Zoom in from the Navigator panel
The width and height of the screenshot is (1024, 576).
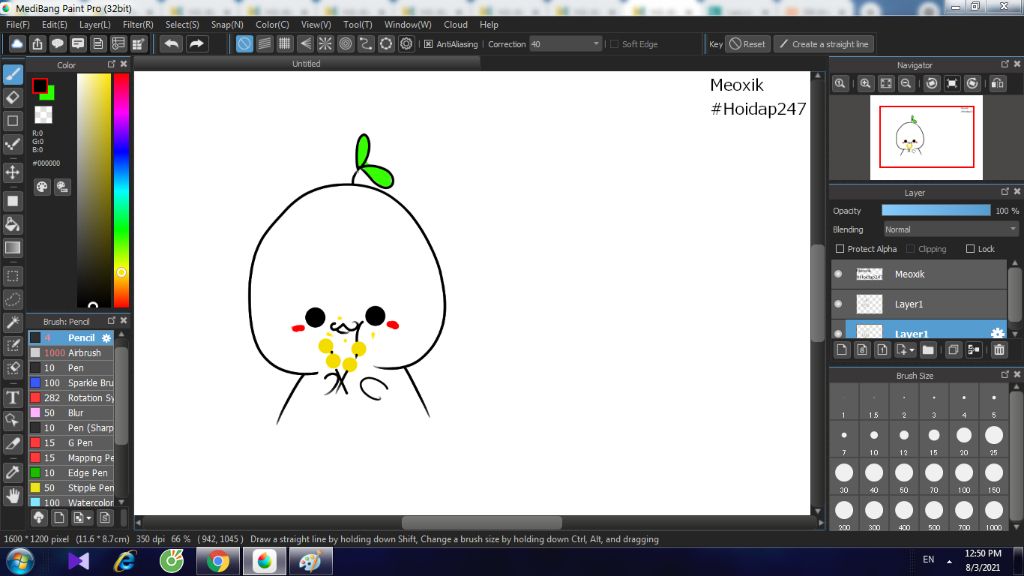point(865,84)
